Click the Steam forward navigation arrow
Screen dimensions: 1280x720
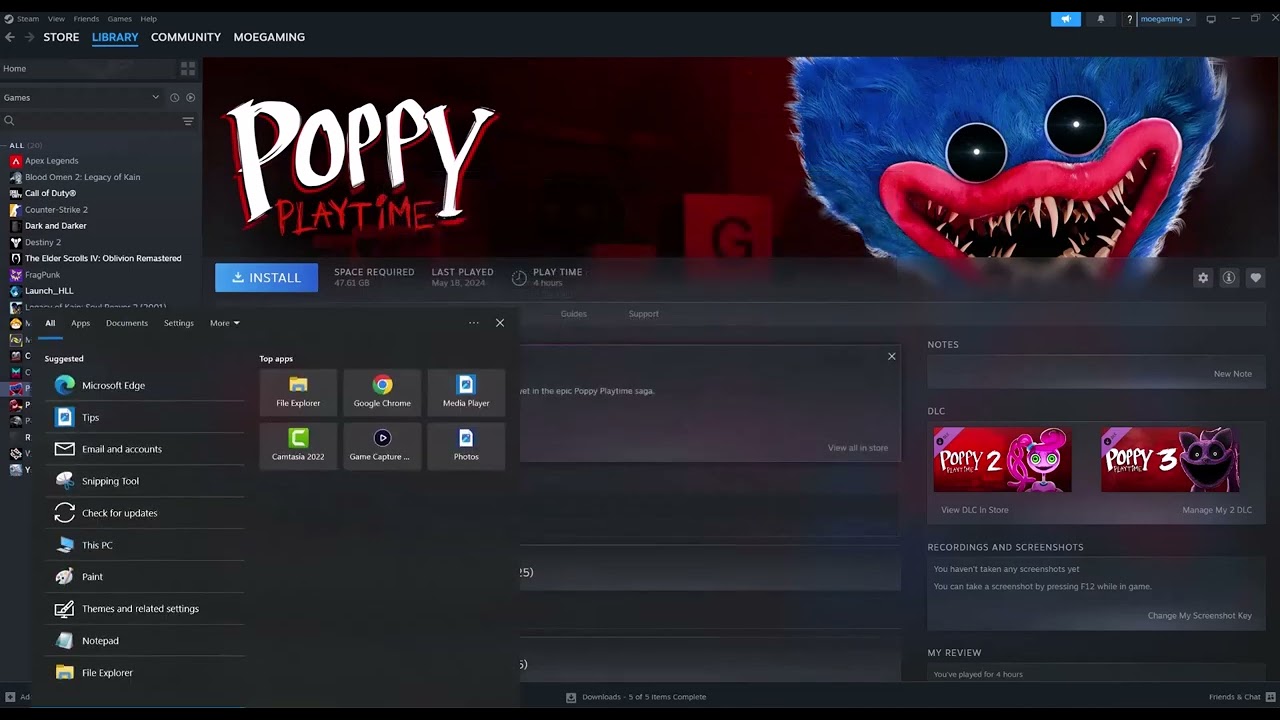pos(29,37)
